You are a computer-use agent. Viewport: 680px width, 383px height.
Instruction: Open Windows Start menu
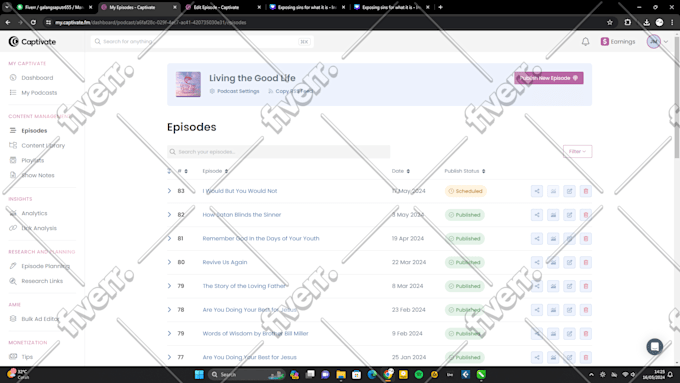[x=199, y=374]
